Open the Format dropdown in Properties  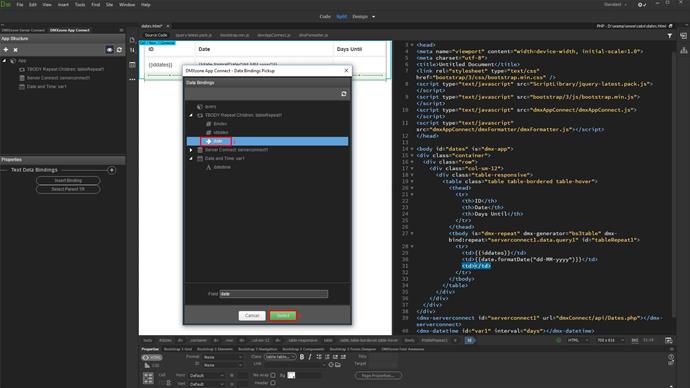tap(223, 357)
